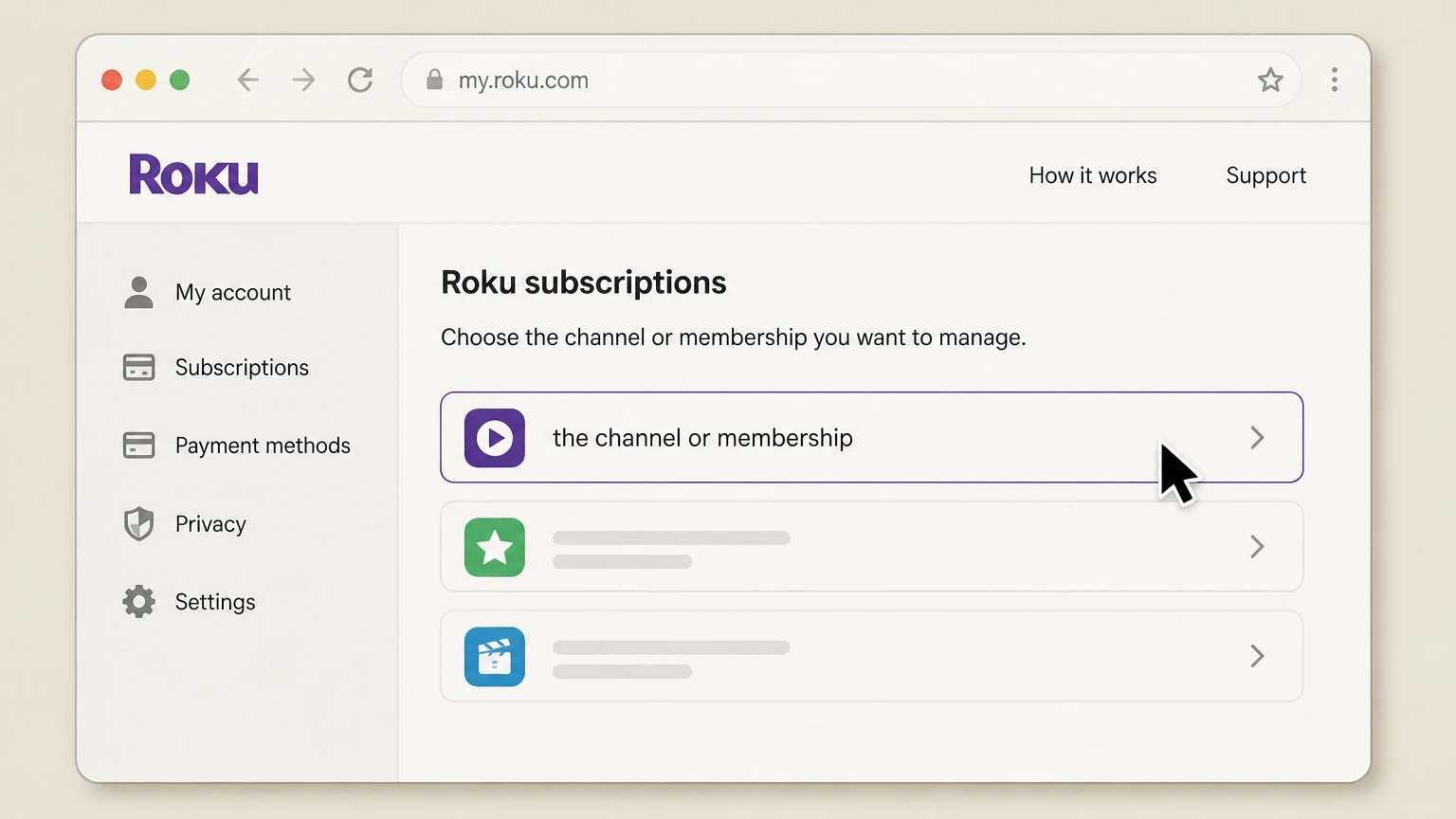This screenshot has height=819, width=1456.
Task: Open Privacy in the sidebar
Action: click(210, 524)
